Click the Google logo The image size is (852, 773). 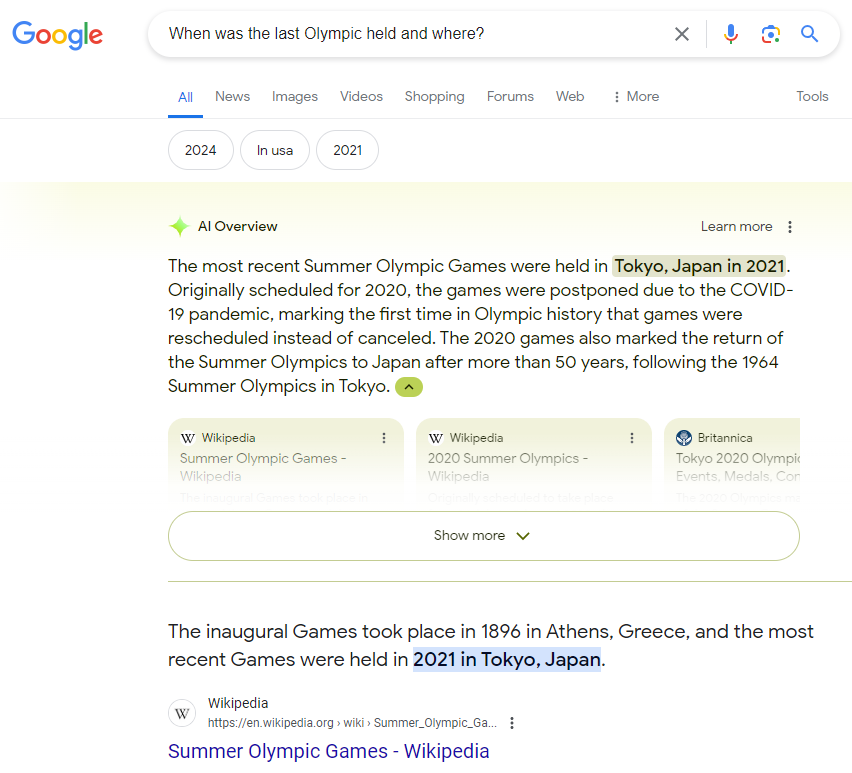tap(58, 34)
